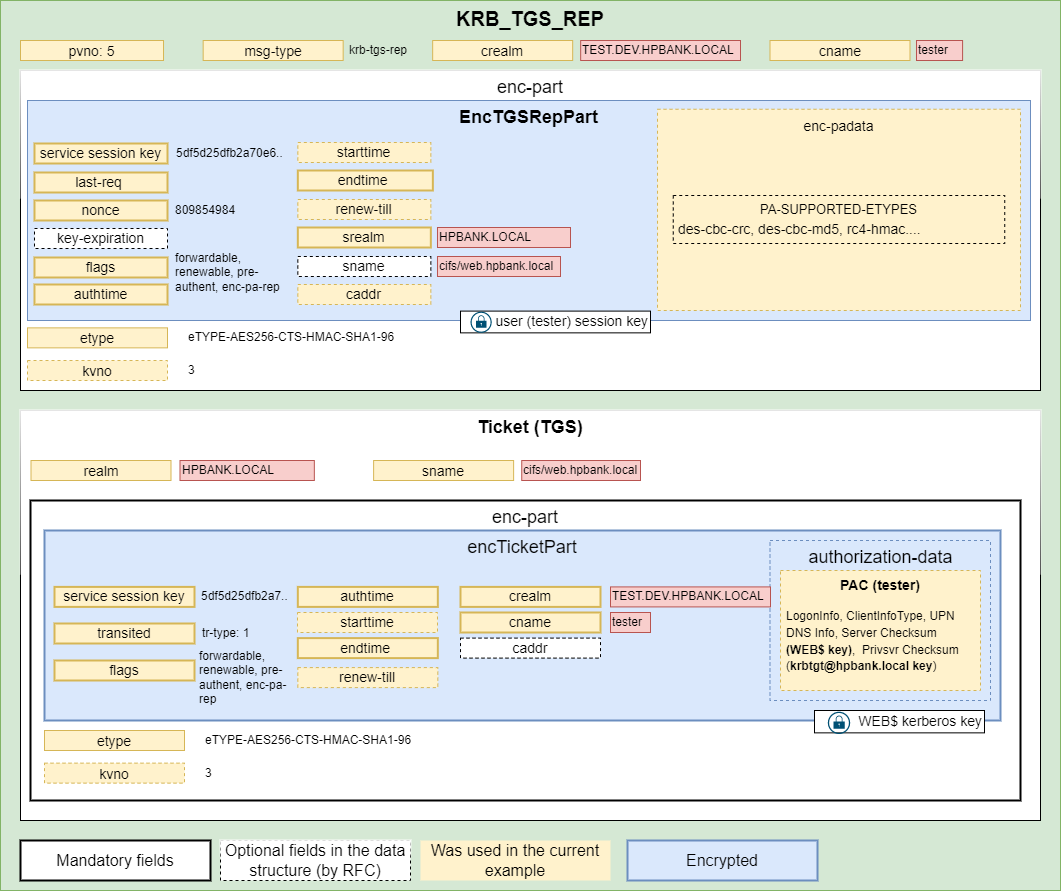Screen dimensions: 1061x891
Task: Click the KRB_TGS_REP title
Action: (x=530, y=17)
